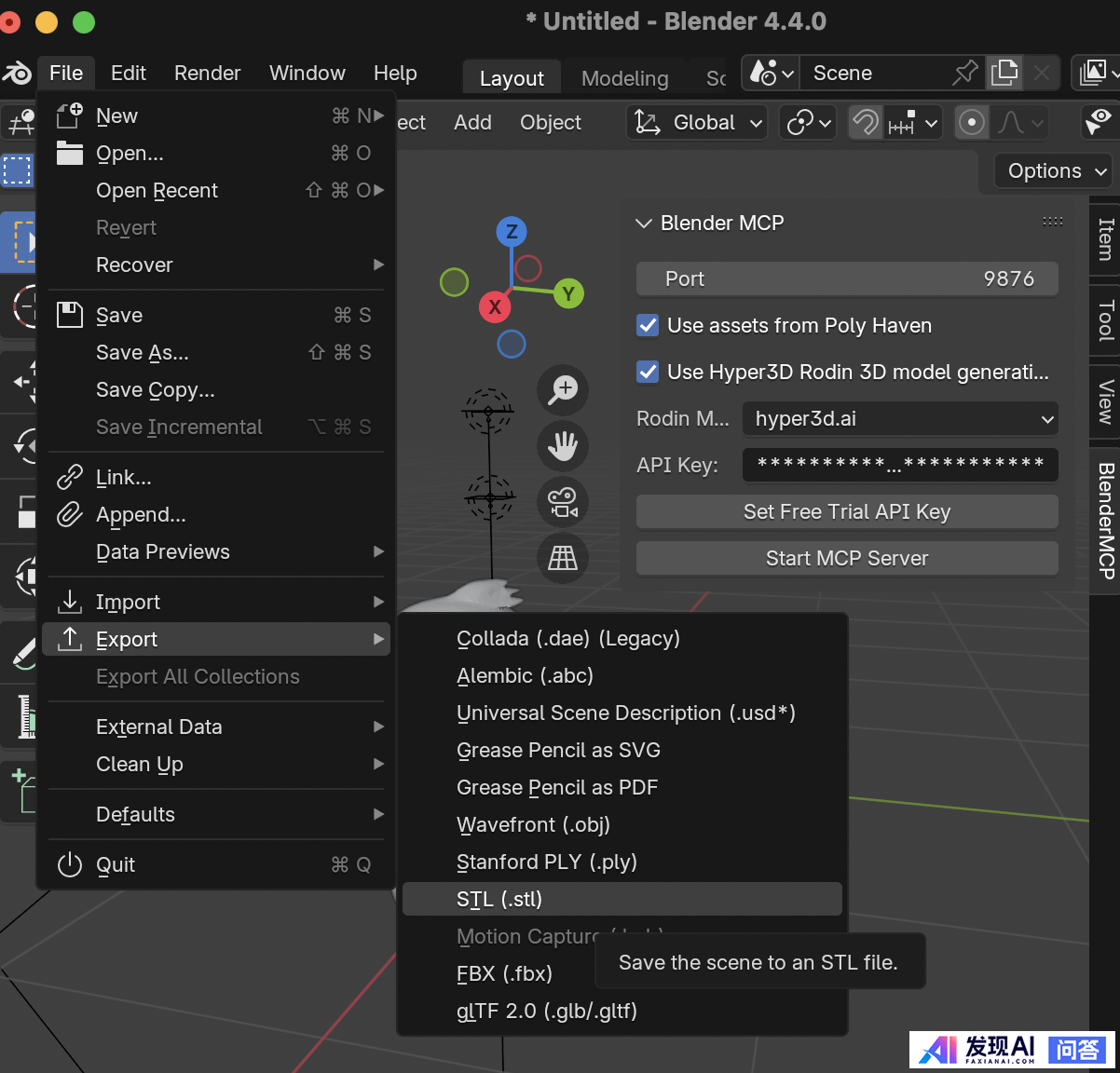The width and height of the screenshot is (1120, 1073).
Task: Click Start MCP Server button
Action: pyautogui.click(x=847, y=558)
